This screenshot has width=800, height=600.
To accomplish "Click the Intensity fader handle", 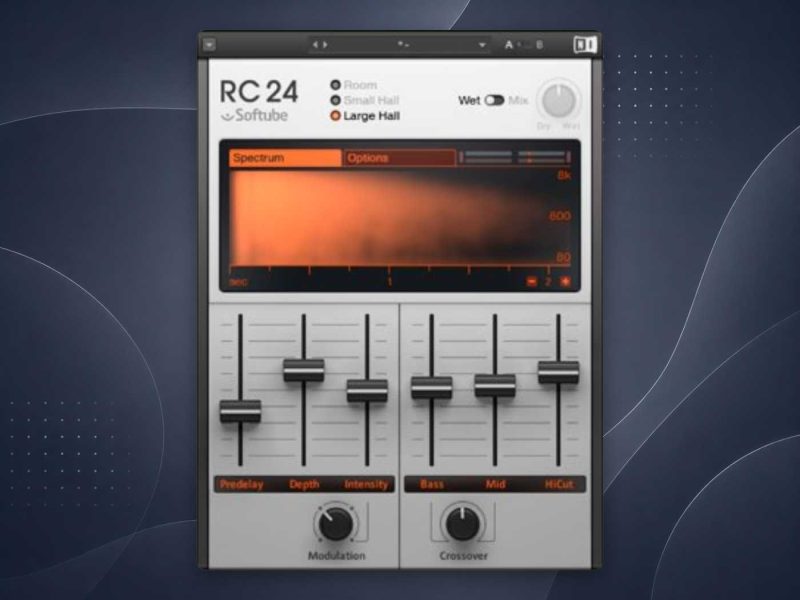I will [x=367, y=390].
